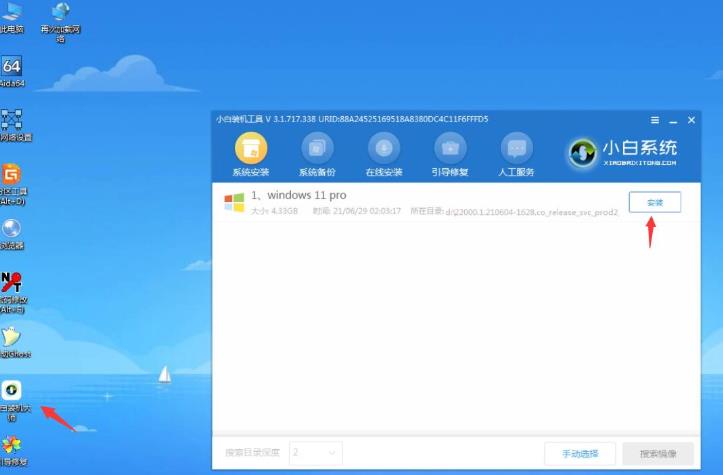
Task: Open the NT password tool desktop icon
Action: coord(13,293)
